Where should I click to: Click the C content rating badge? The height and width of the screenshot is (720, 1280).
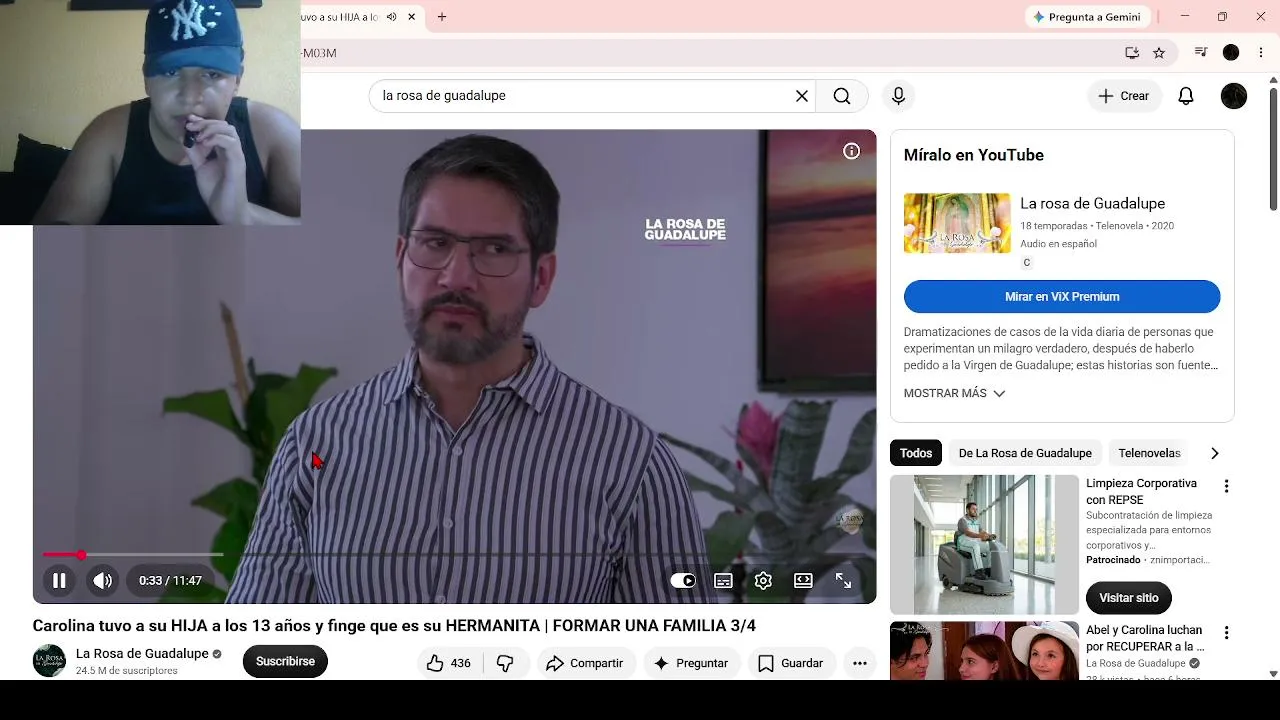click(x=1026, y=263)
